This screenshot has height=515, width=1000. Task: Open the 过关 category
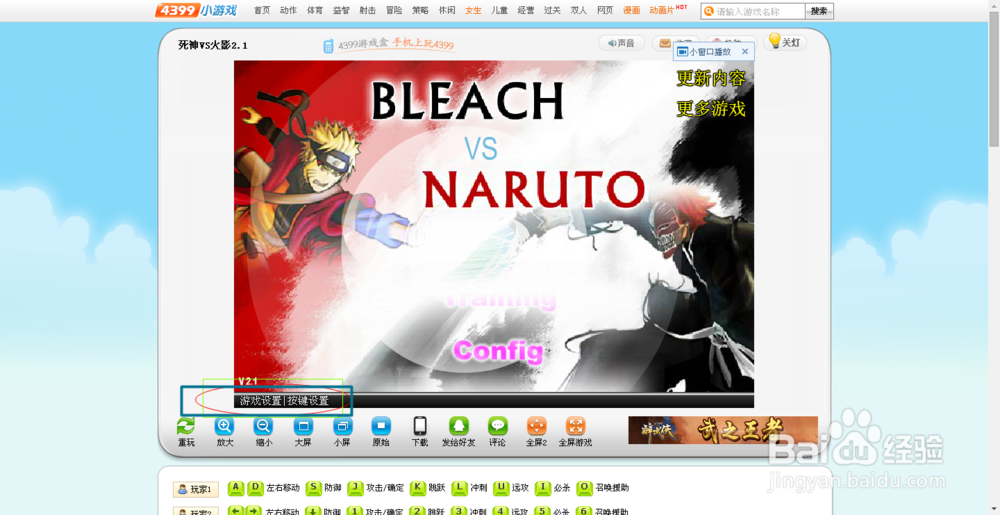552,10
